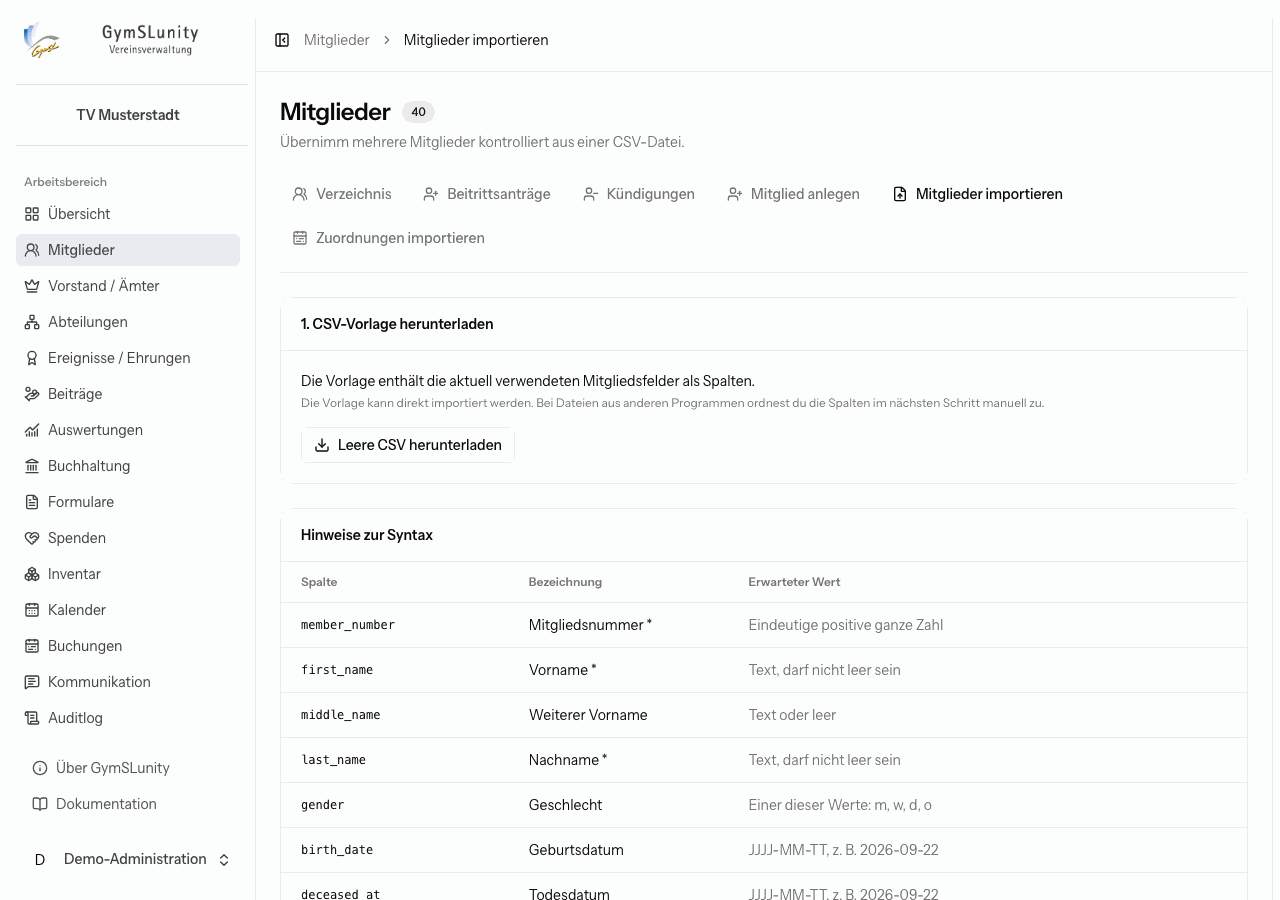Open Buchhaltung in the sidebar
1280x900 pixels.
point(128,466)
